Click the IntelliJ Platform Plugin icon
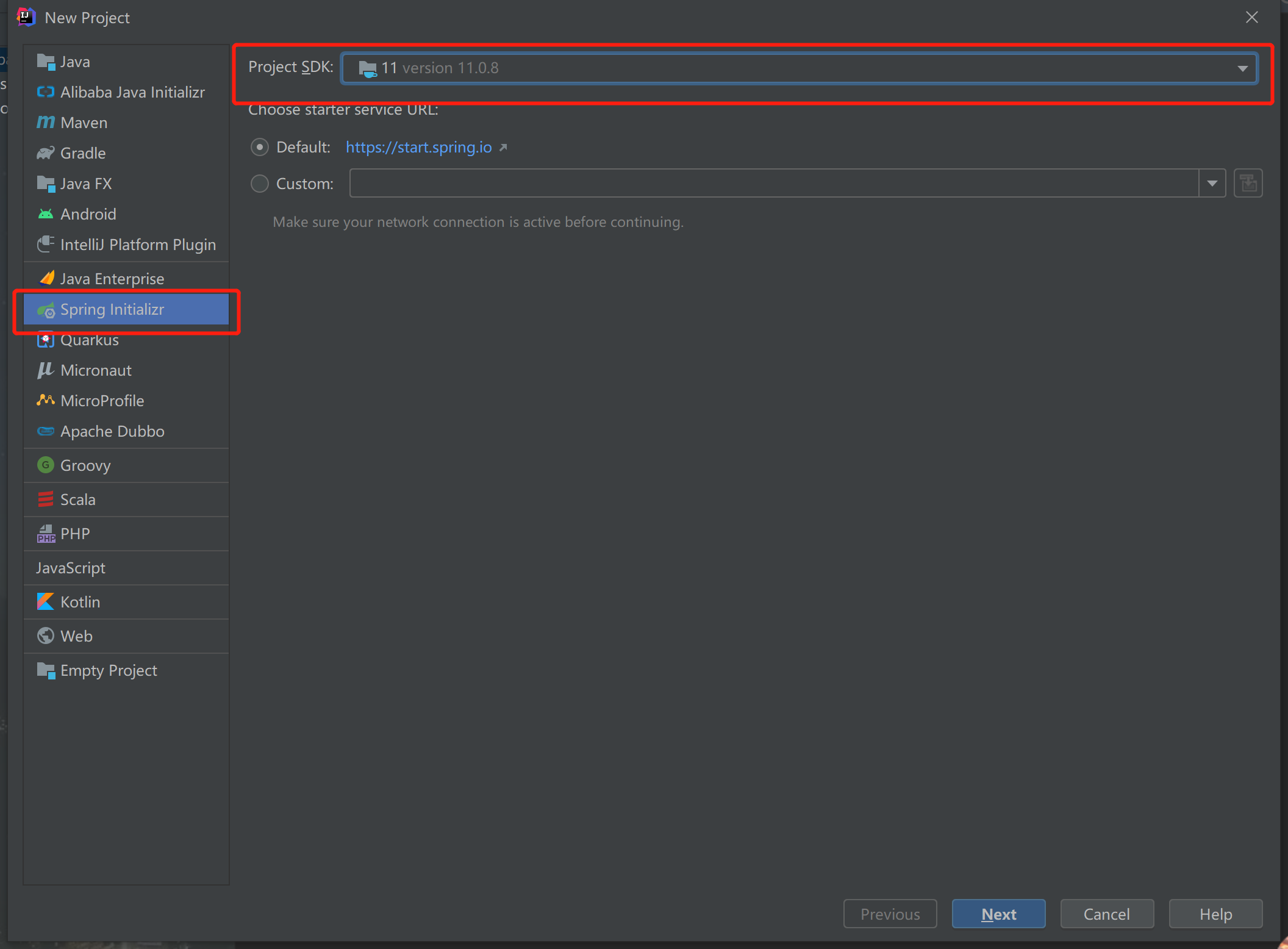The height and width of the screenshot is (949, 1288). [45, 245]
